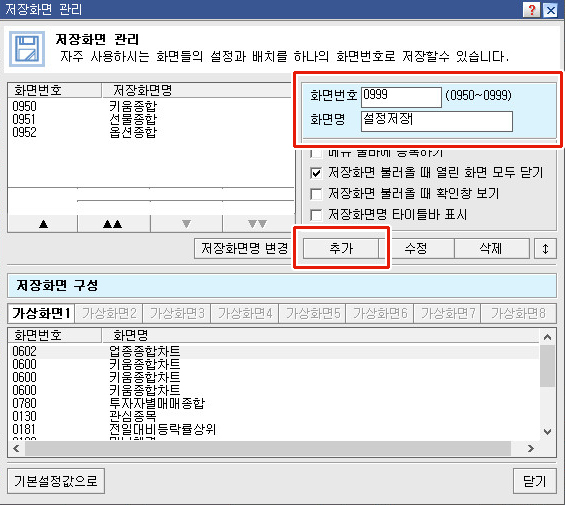565x505 pixels.
Task: Select saved screen 0950 키움종합
Action: pyautogui.click(x=151, y=106)
